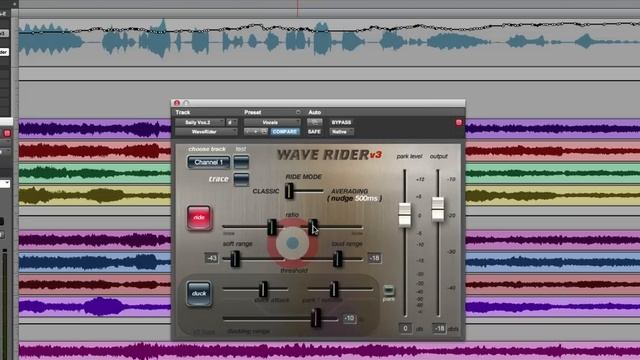Open the Native format dropdown
This screenshot has height=360, width=640.
(x=342, y=132)
